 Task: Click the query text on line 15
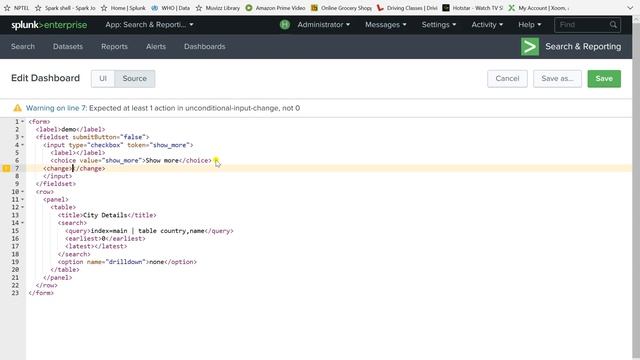[x=147, y=231]
